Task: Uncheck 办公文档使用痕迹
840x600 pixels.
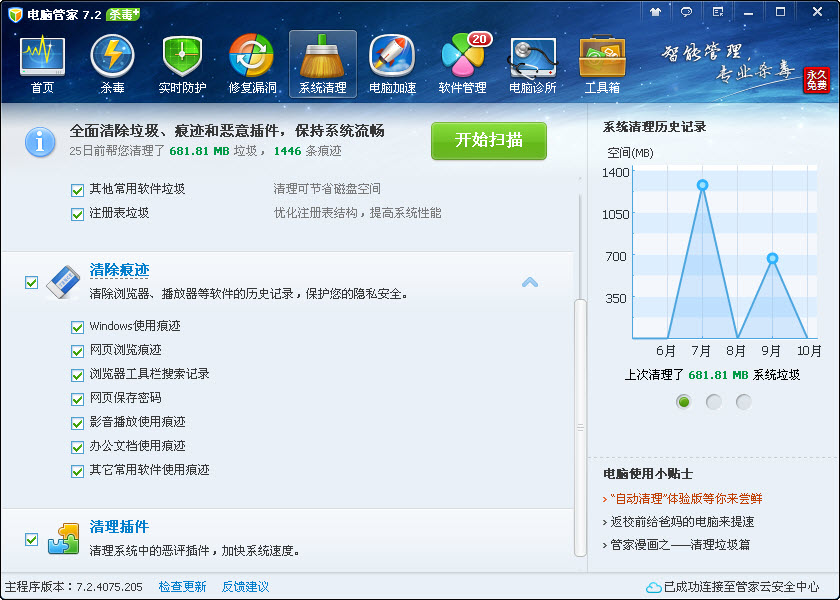Action: click(77, 447)
